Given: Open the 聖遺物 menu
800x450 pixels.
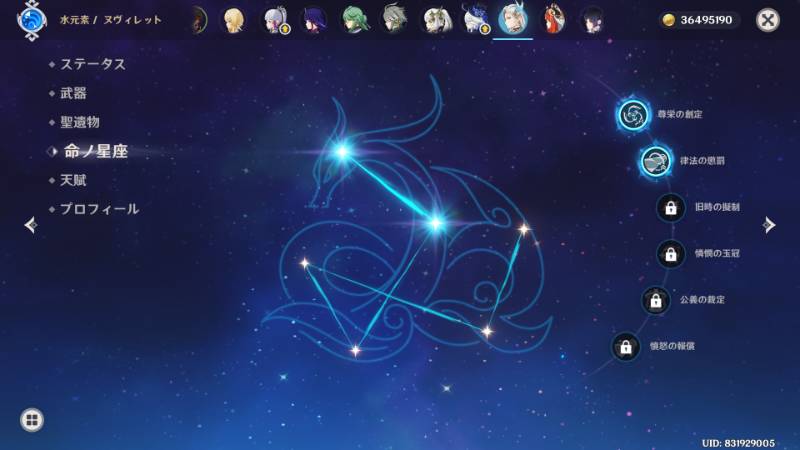Looking at the screenshot, I should (80, 122).
